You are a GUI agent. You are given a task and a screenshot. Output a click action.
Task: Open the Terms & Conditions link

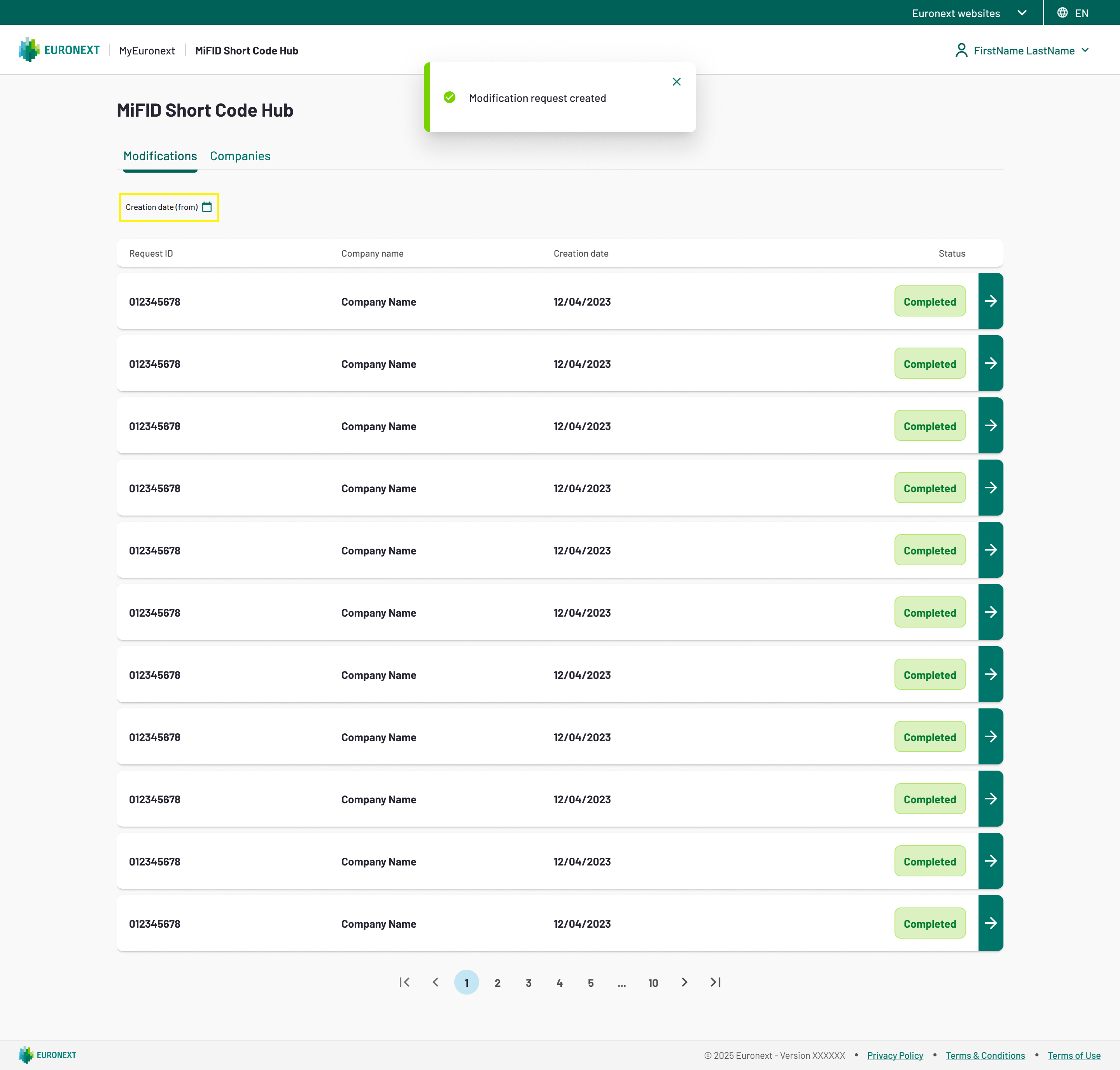[985, 1055]
